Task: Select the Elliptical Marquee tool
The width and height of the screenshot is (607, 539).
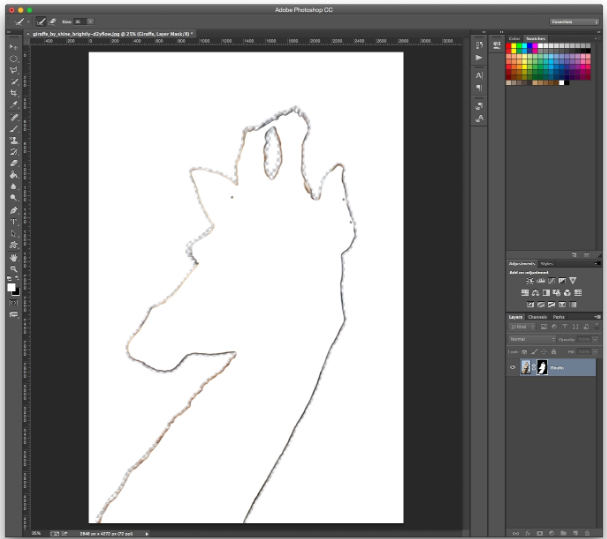Action: click(x=14, y=59)
